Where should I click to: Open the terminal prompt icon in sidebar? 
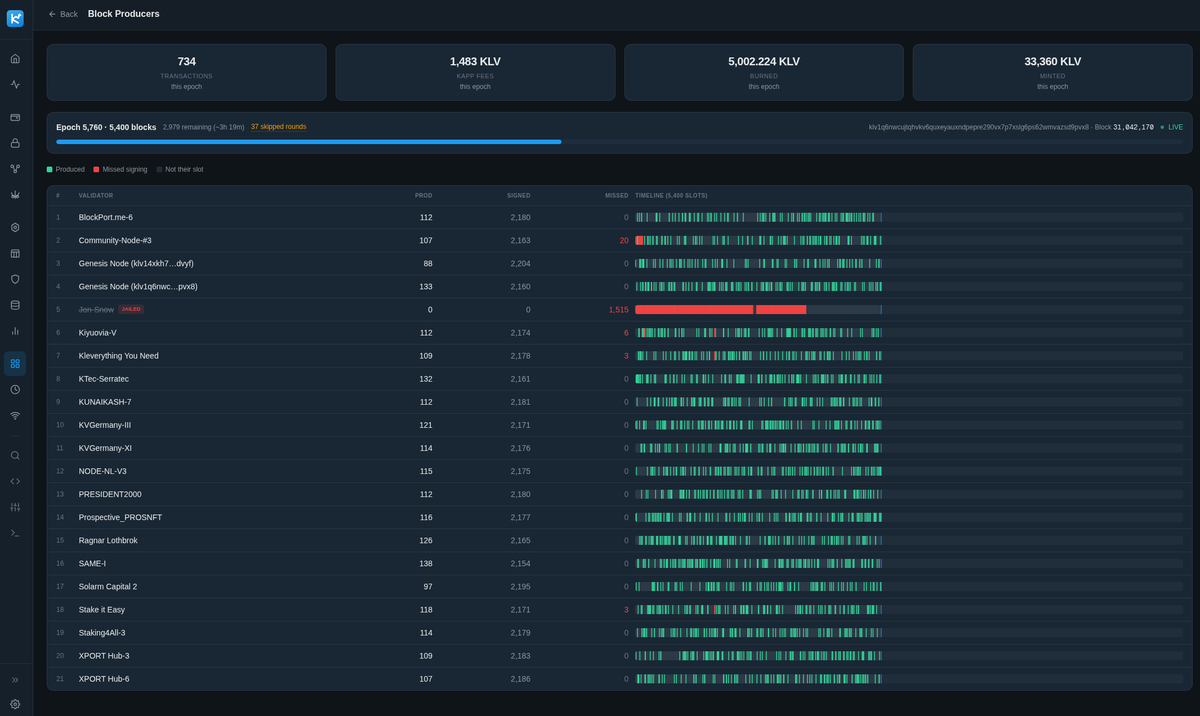coord(15,533)
